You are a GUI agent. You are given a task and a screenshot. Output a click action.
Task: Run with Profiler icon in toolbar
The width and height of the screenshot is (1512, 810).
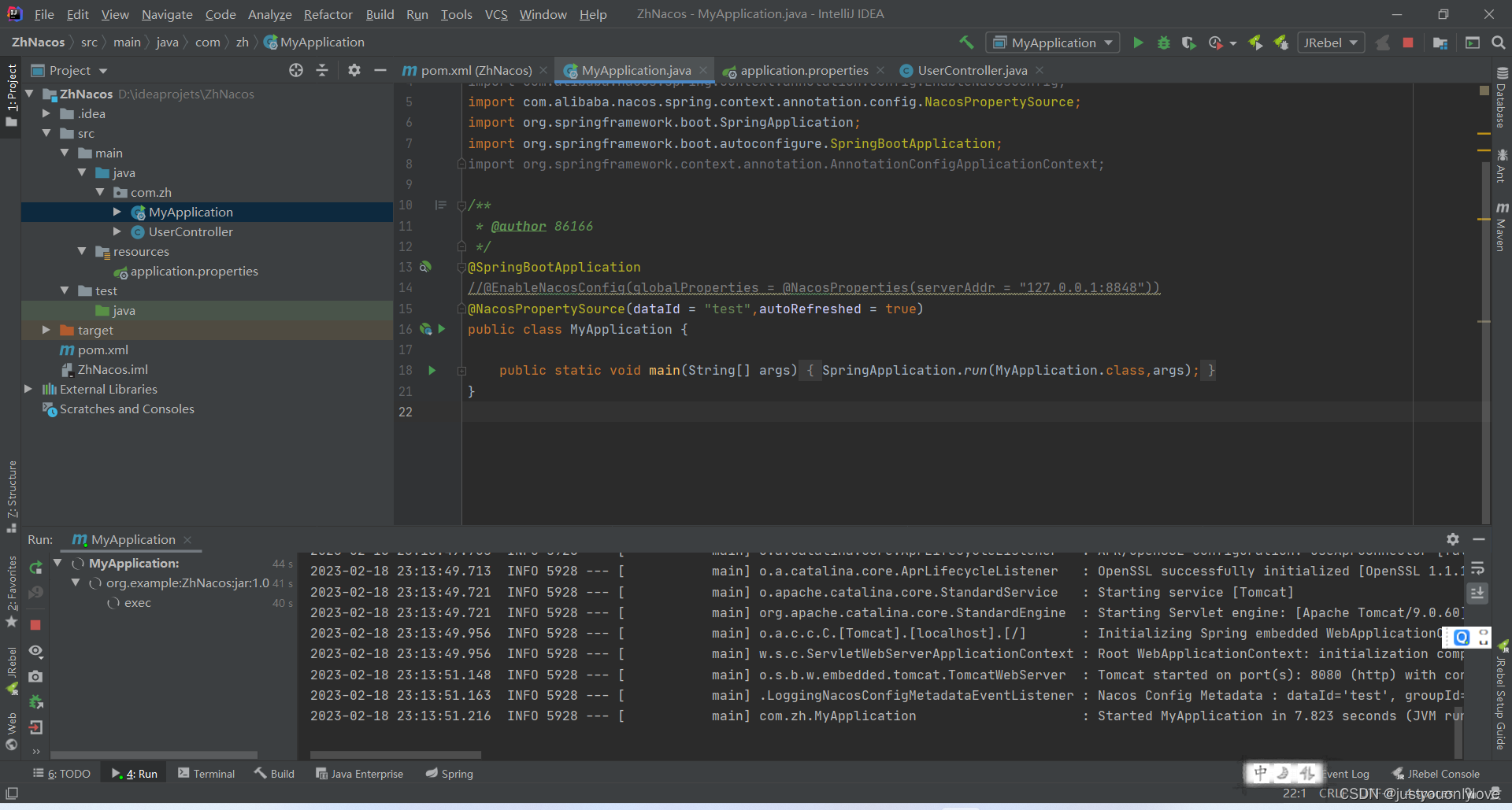1216,43
